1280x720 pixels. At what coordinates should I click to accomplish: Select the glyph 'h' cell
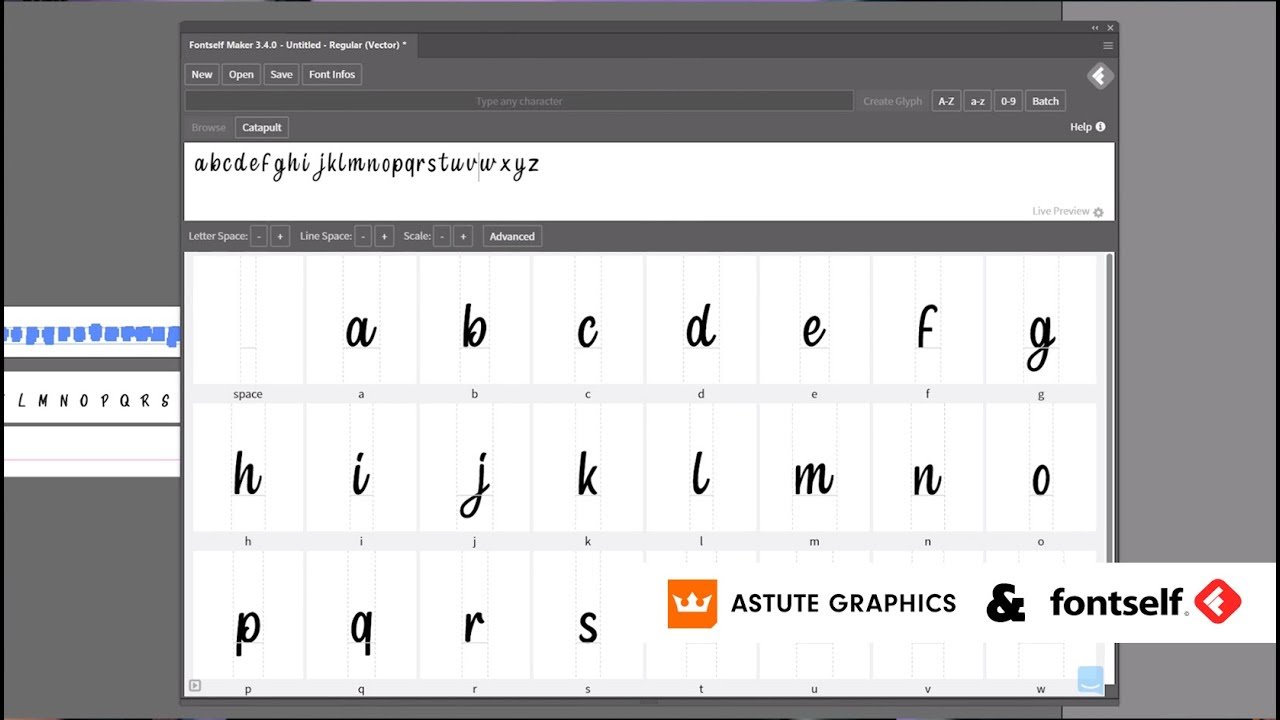pyautogui.click(x=248, y=468)
